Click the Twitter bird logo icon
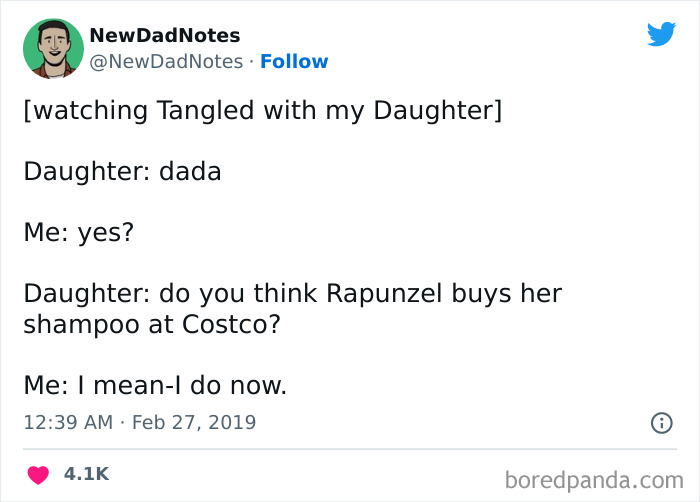 pos(661,34)
